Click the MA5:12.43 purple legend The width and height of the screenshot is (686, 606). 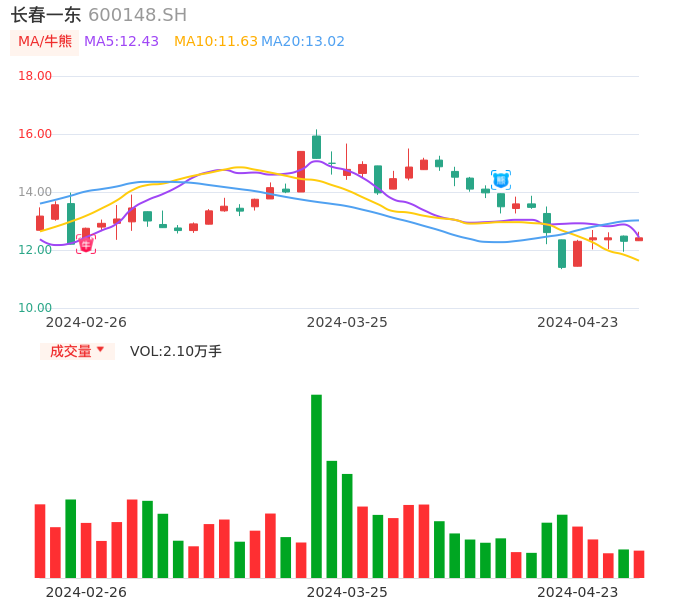pyautogui.click(x=121, y=42)
